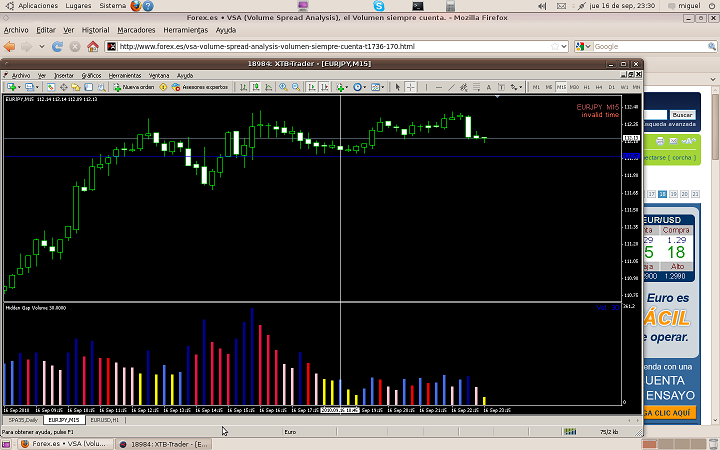Select the trendline drawing tool
This screenshot has height=450, width=720.
click(x=450, y=87)
